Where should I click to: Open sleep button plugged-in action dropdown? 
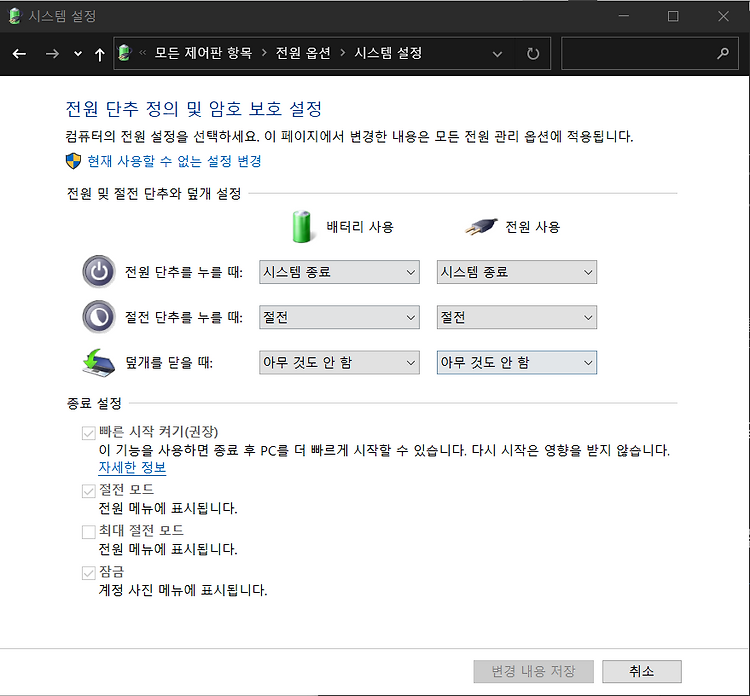[517, 317]
